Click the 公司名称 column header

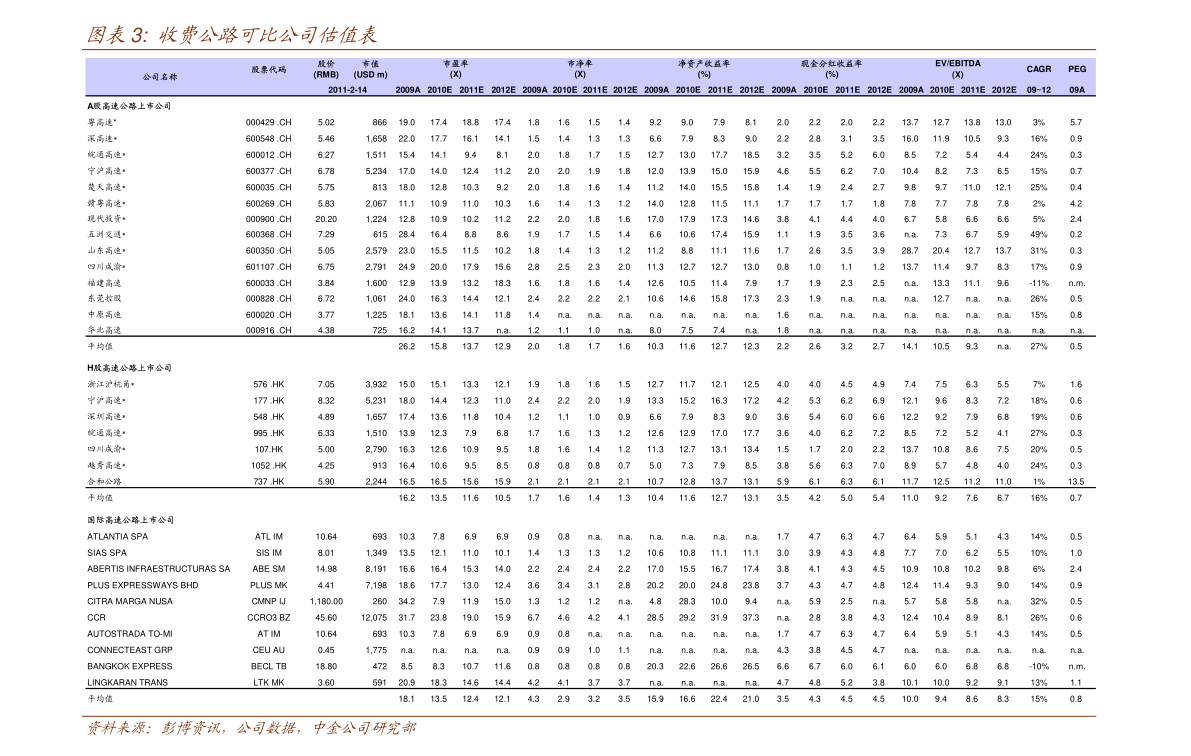click(x=159, y=77)
